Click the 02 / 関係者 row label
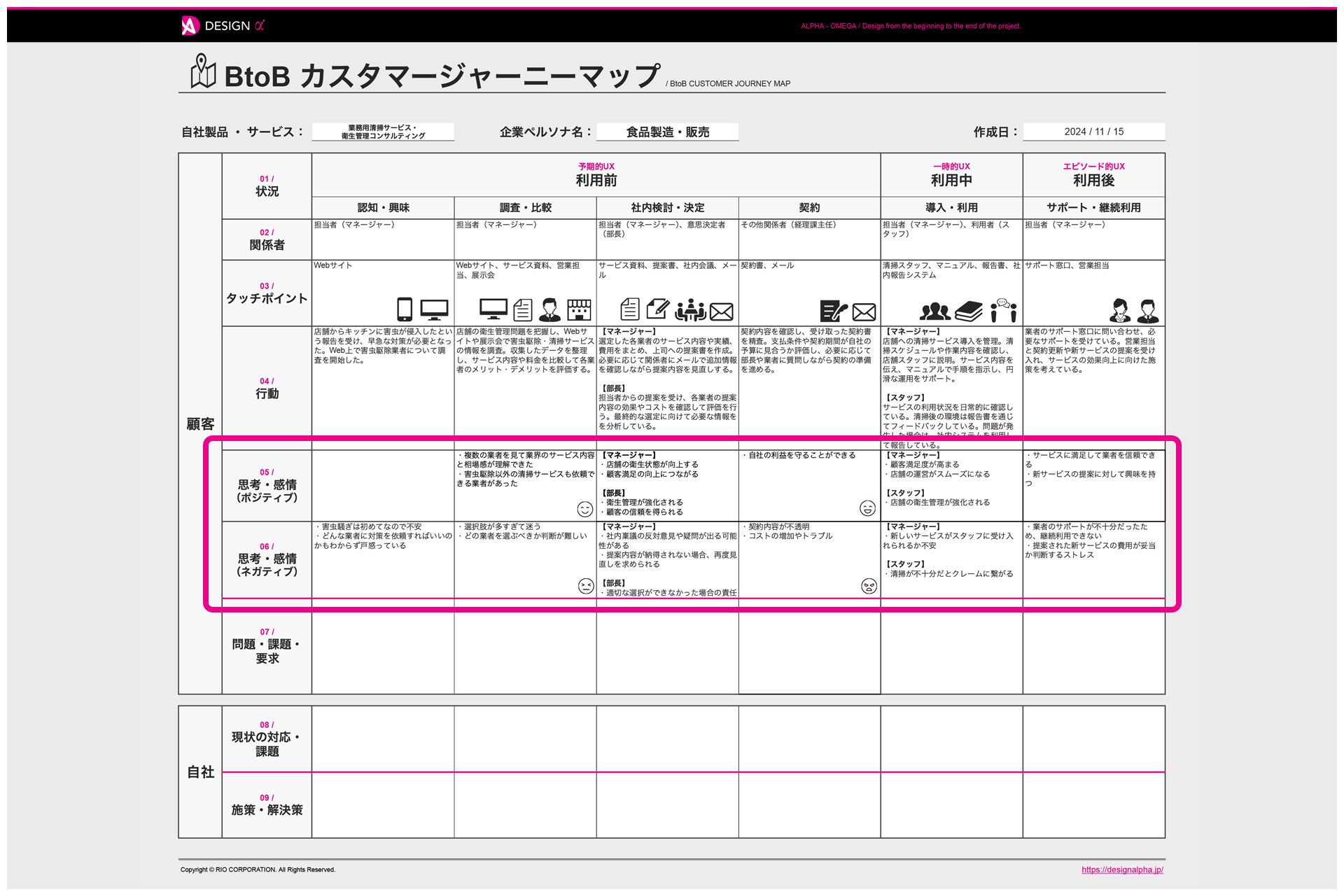This screenshot has width=1344, height=896. 267,239
